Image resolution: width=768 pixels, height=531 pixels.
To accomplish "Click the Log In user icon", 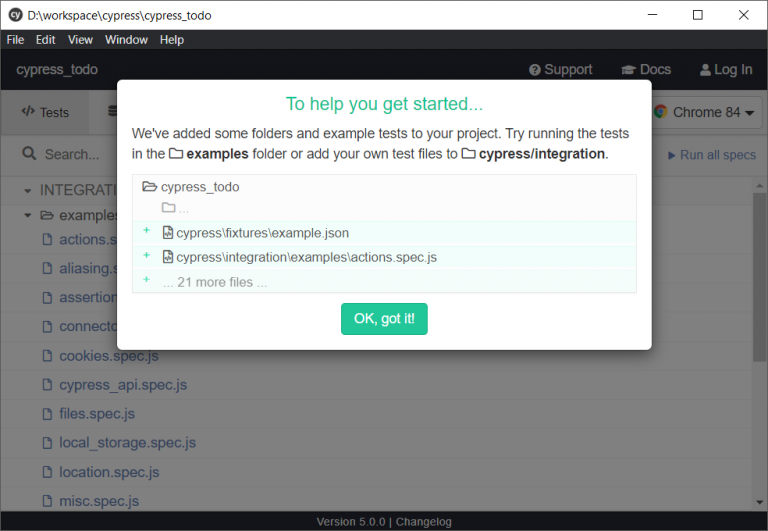I will (705, 70).
